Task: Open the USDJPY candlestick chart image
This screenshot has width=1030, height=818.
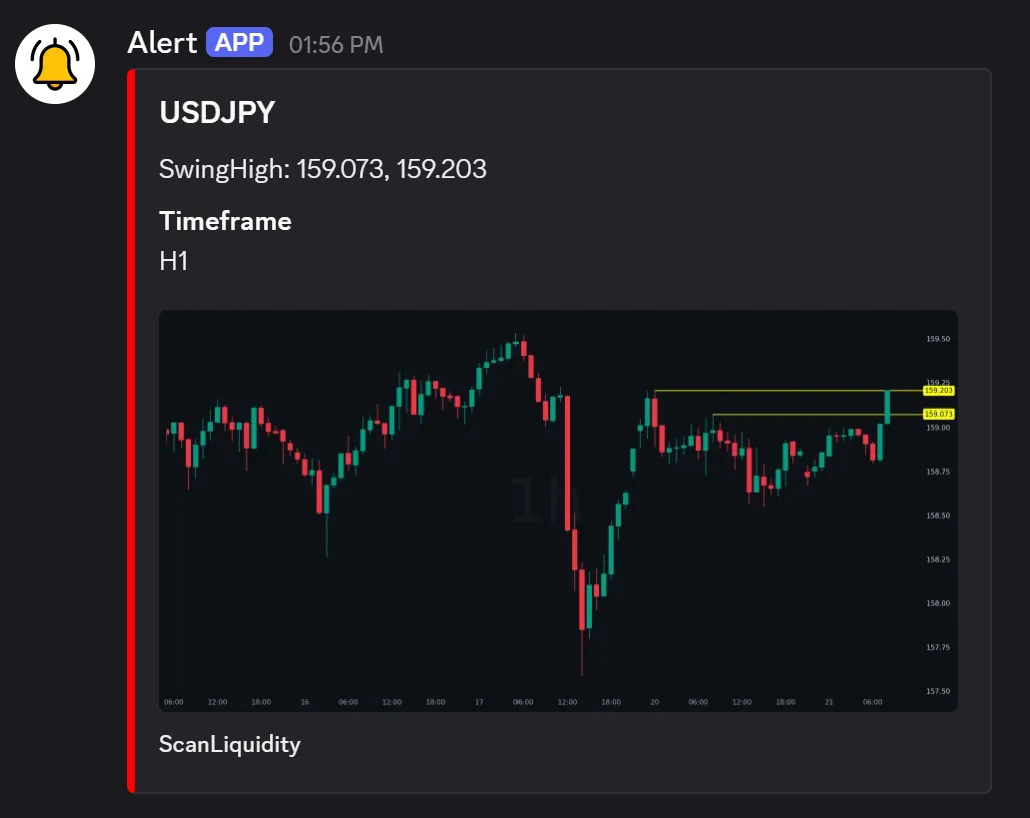Action: click(558, 510)
